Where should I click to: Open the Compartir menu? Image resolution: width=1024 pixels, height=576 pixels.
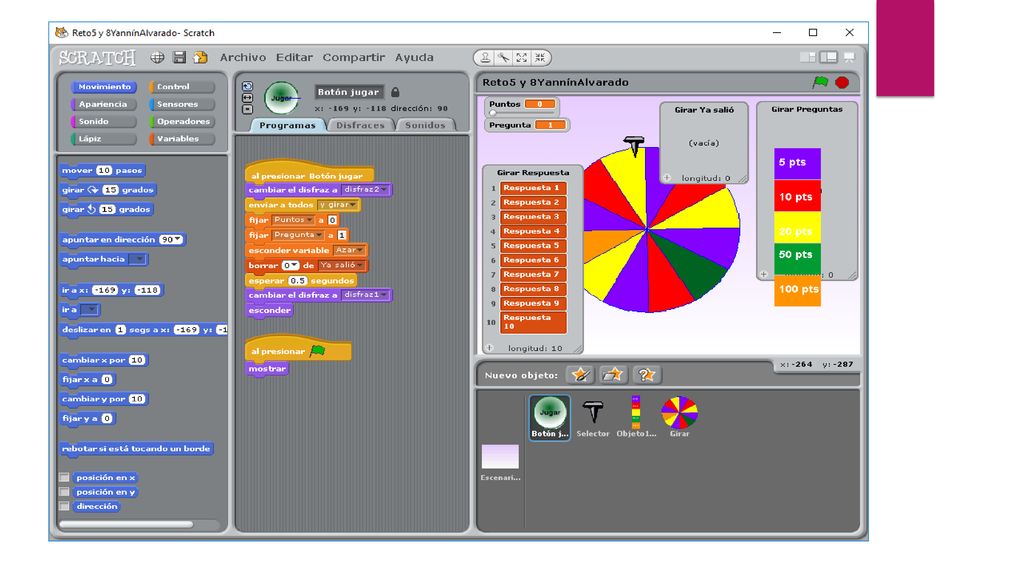tap(353, 57)
